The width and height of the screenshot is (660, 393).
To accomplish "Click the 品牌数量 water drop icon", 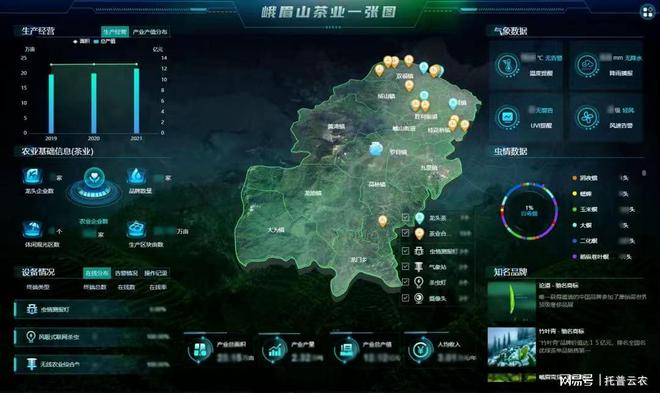I will [x=137, y=176].
